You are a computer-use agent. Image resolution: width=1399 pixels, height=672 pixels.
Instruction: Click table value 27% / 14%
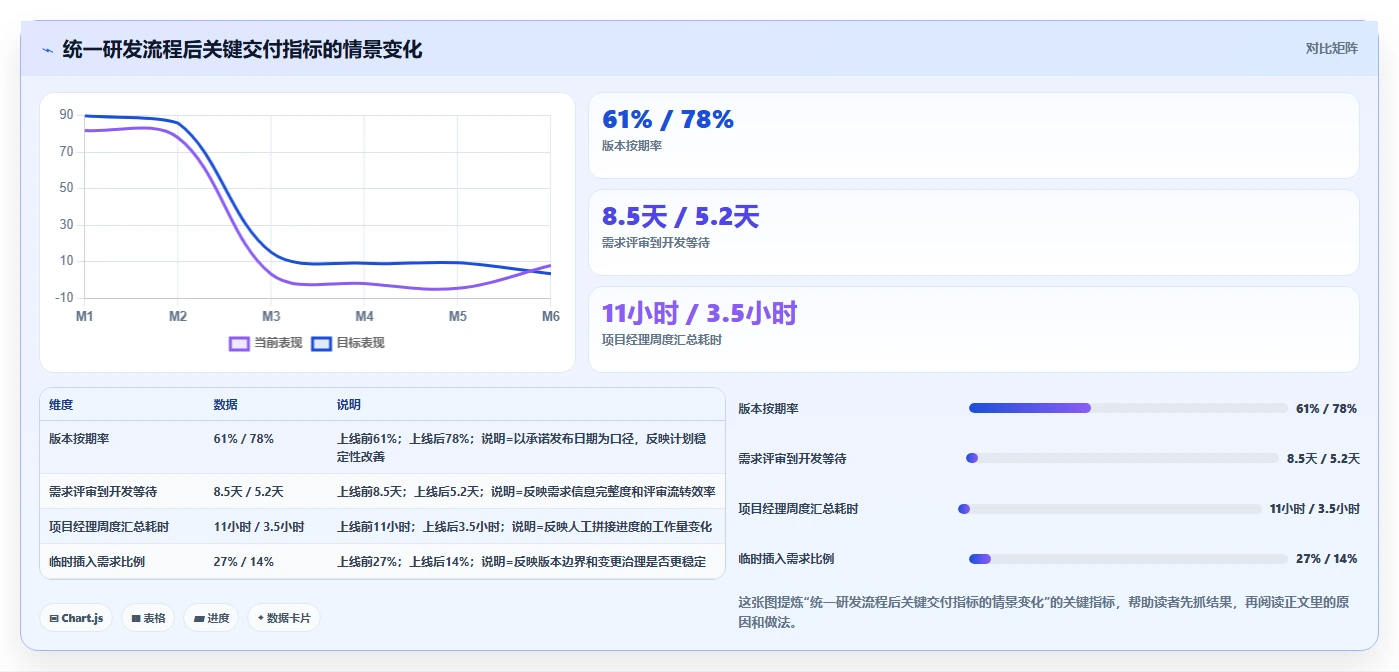(x=243, y=562)
